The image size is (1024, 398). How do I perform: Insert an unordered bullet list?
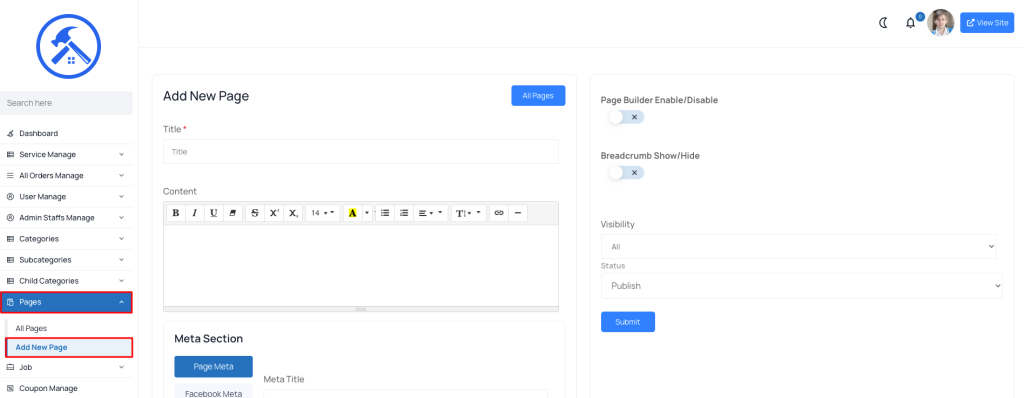point(385,213)
